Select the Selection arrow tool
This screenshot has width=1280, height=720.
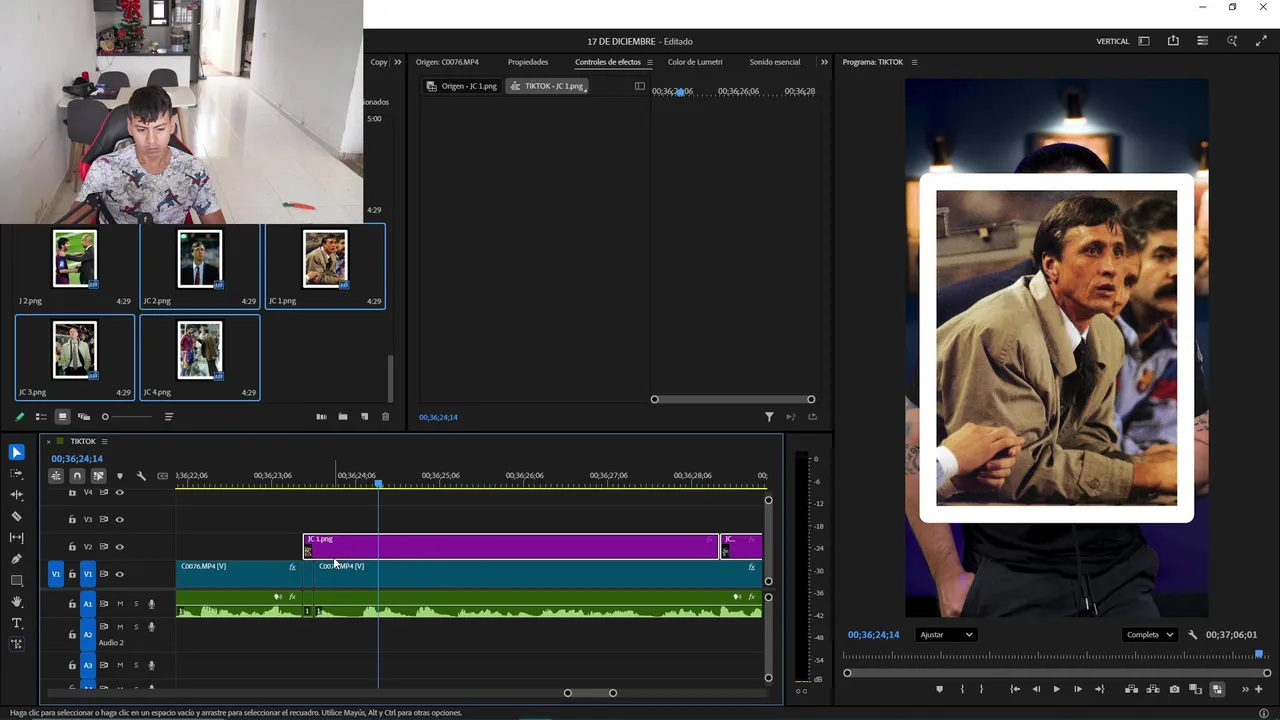[x=16, y=452]
